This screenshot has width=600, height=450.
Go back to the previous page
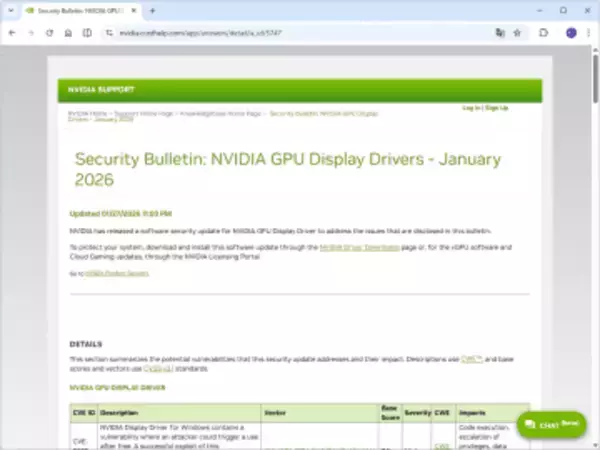coord(12,33)
